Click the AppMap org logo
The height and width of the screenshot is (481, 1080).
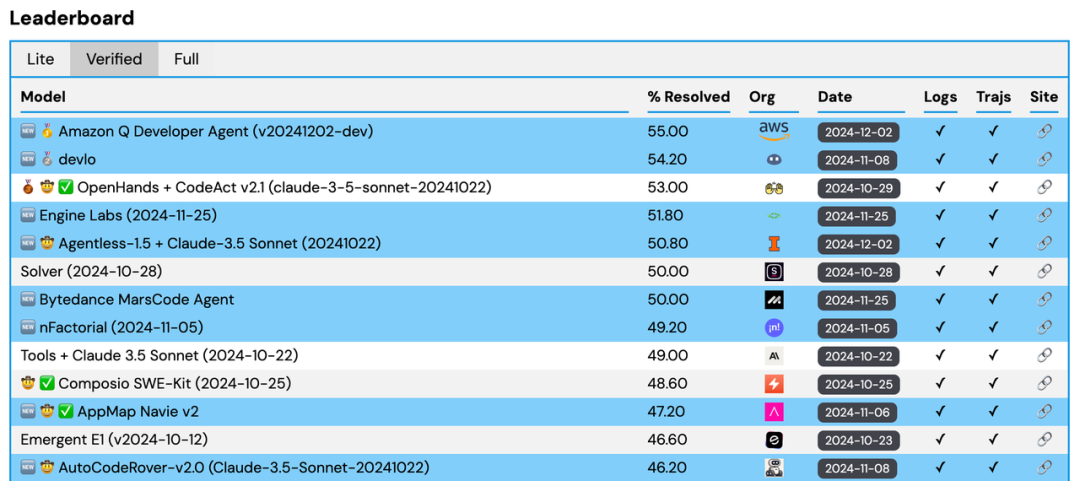coord(774,411)
